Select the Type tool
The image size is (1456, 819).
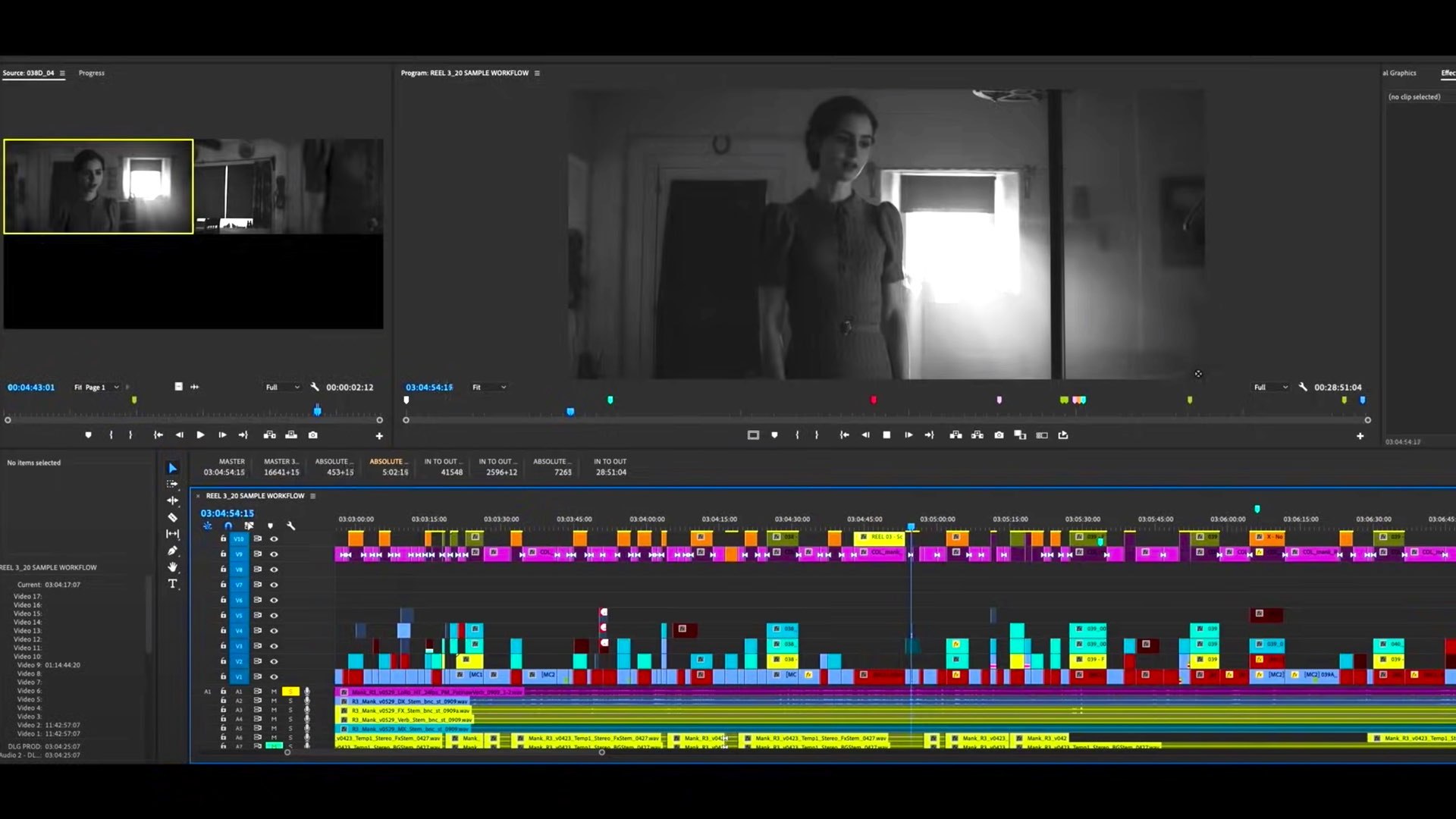tap(172, 584)
